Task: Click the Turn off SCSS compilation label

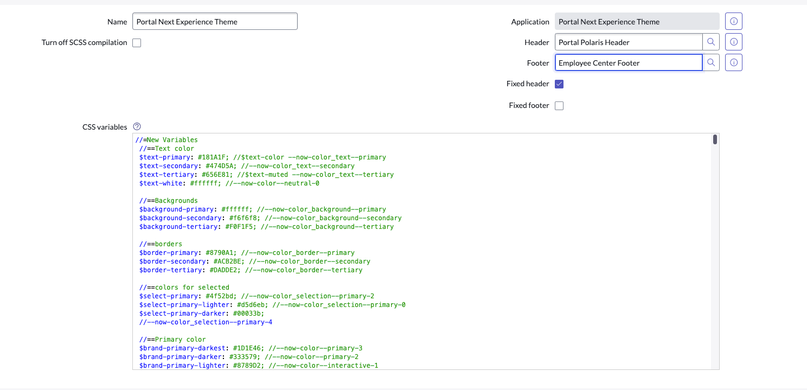Action: [84, 43]
